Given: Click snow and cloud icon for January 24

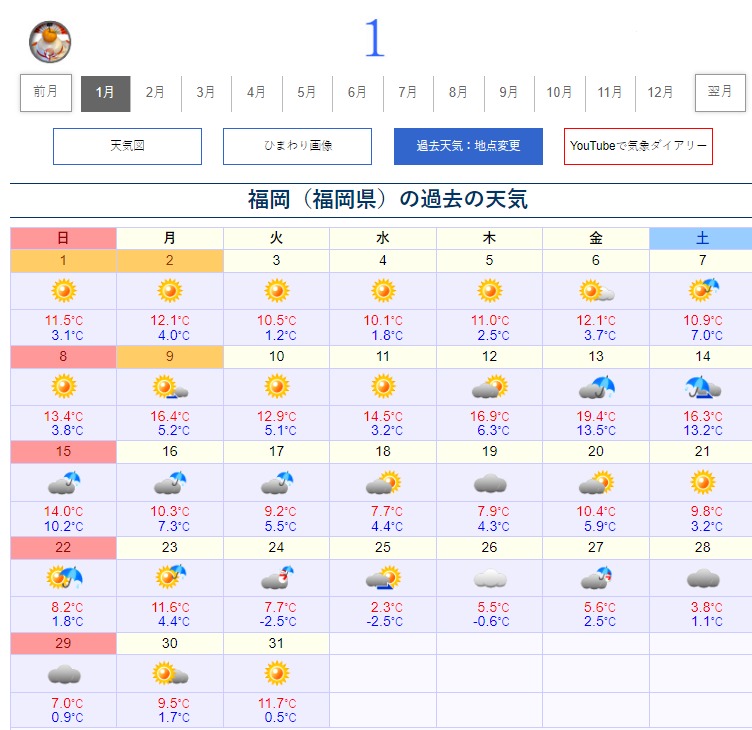Looking at the screenshot, I should [x=277, y=578].
